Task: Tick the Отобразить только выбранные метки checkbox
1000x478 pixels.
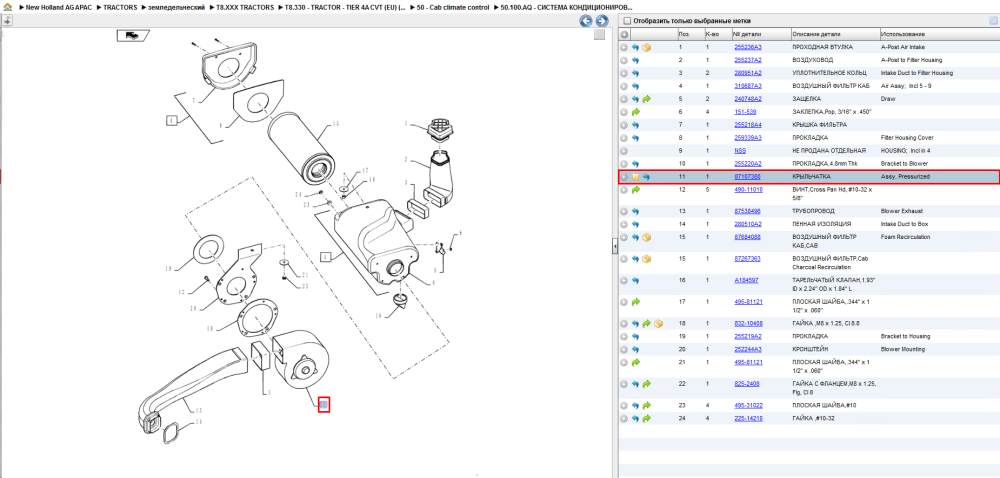Action: pyautogui.click(x=627, y=21)
